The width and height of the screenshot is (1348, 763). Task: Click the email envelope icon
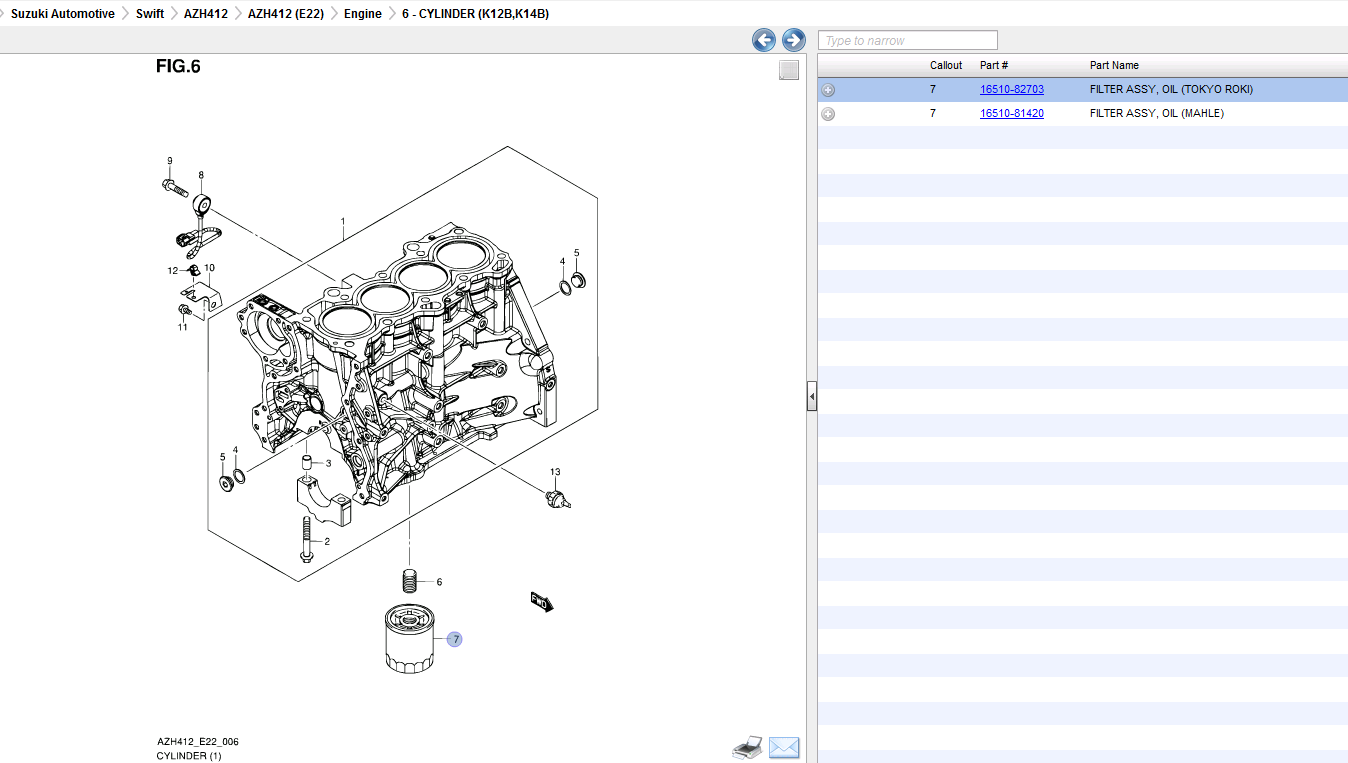784,747
